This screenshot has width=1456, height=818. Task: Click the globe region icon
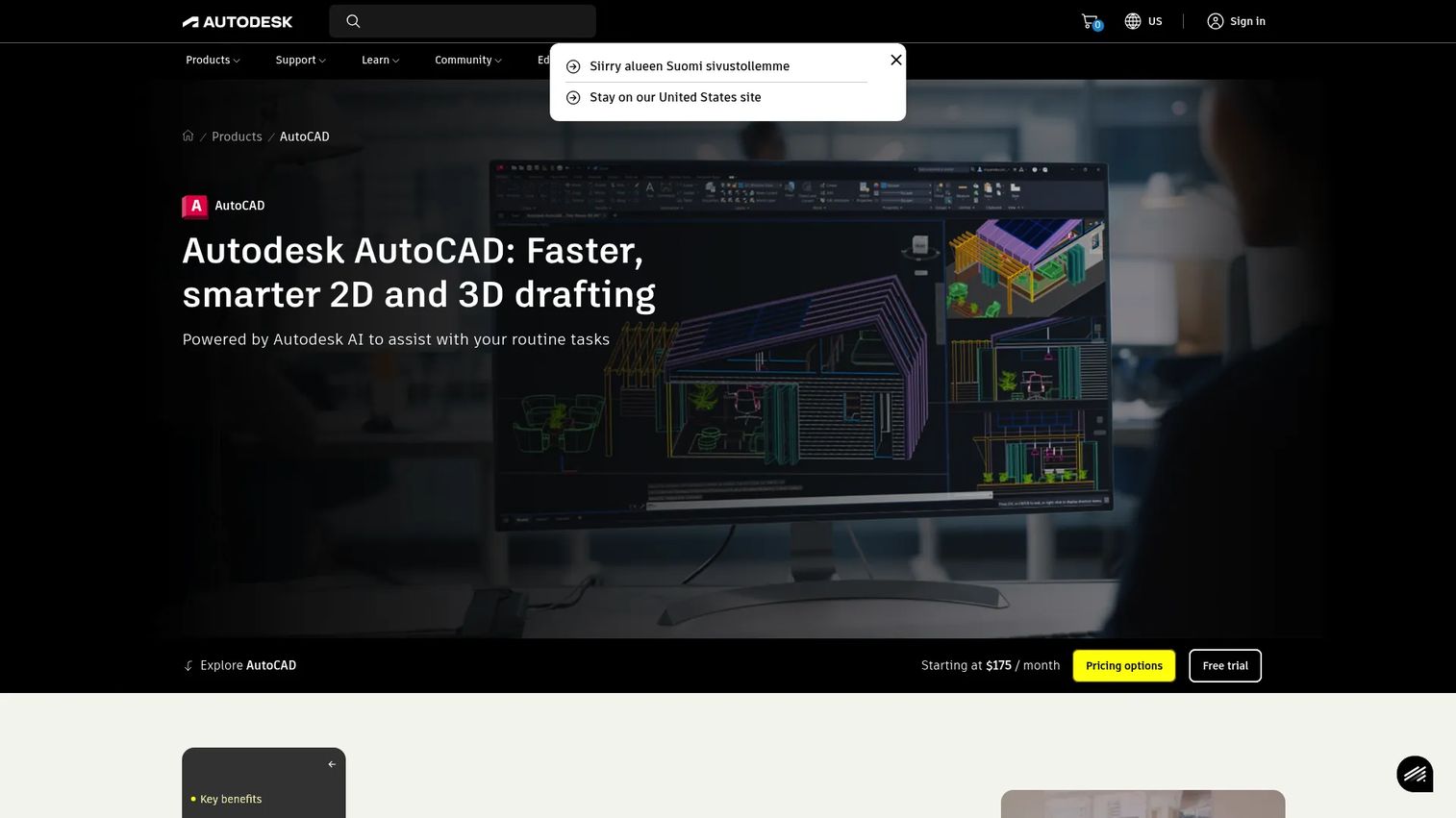pyautogui.click(x=1133, y=21)
